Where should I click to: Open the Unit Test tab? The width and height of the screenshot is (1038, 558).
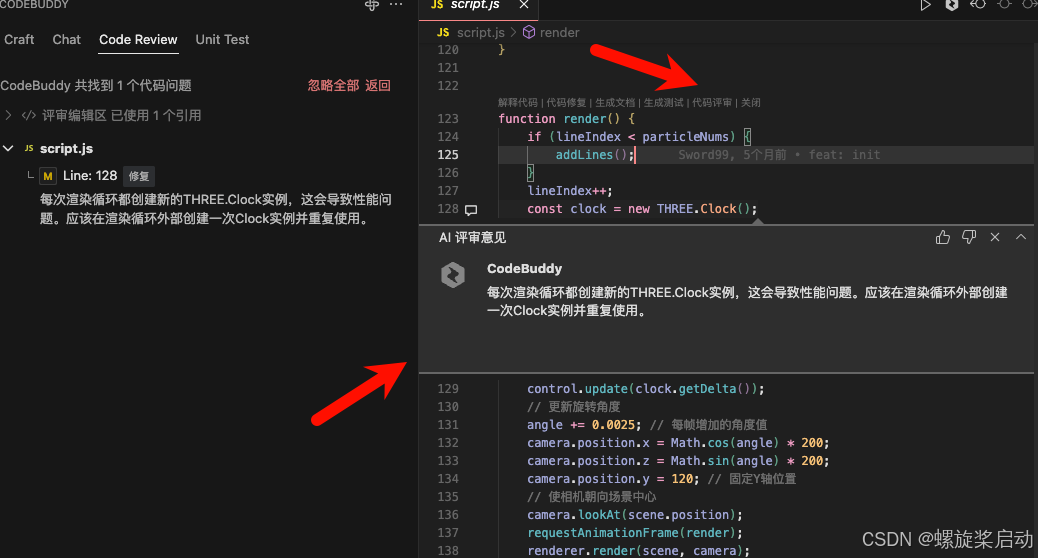(222, 40)
